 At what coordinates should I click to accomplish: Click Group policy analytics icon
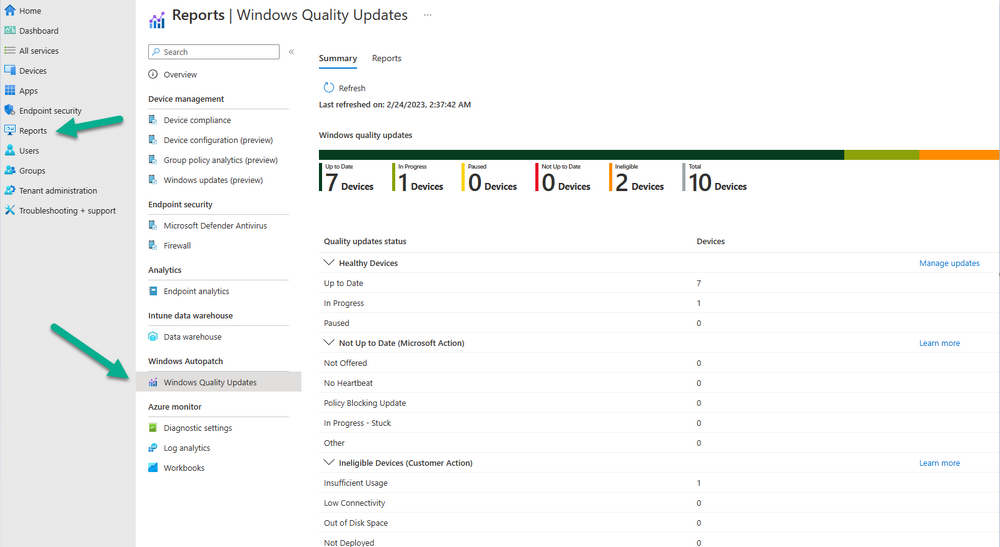[153, 159]
